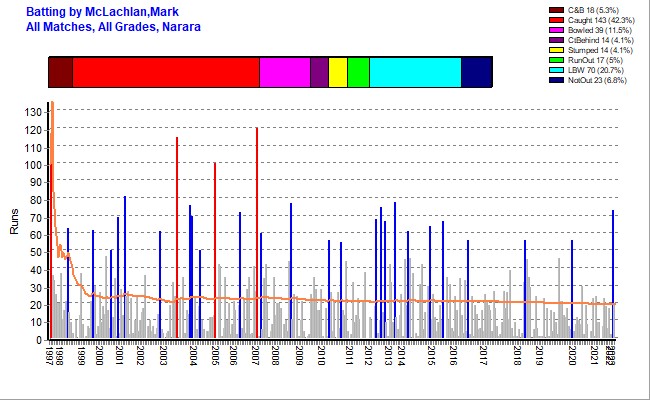The height and width of the screenshot is (400, 650).
Task: Click the Bowled magenta legend swatch
Action: (558, 30)
